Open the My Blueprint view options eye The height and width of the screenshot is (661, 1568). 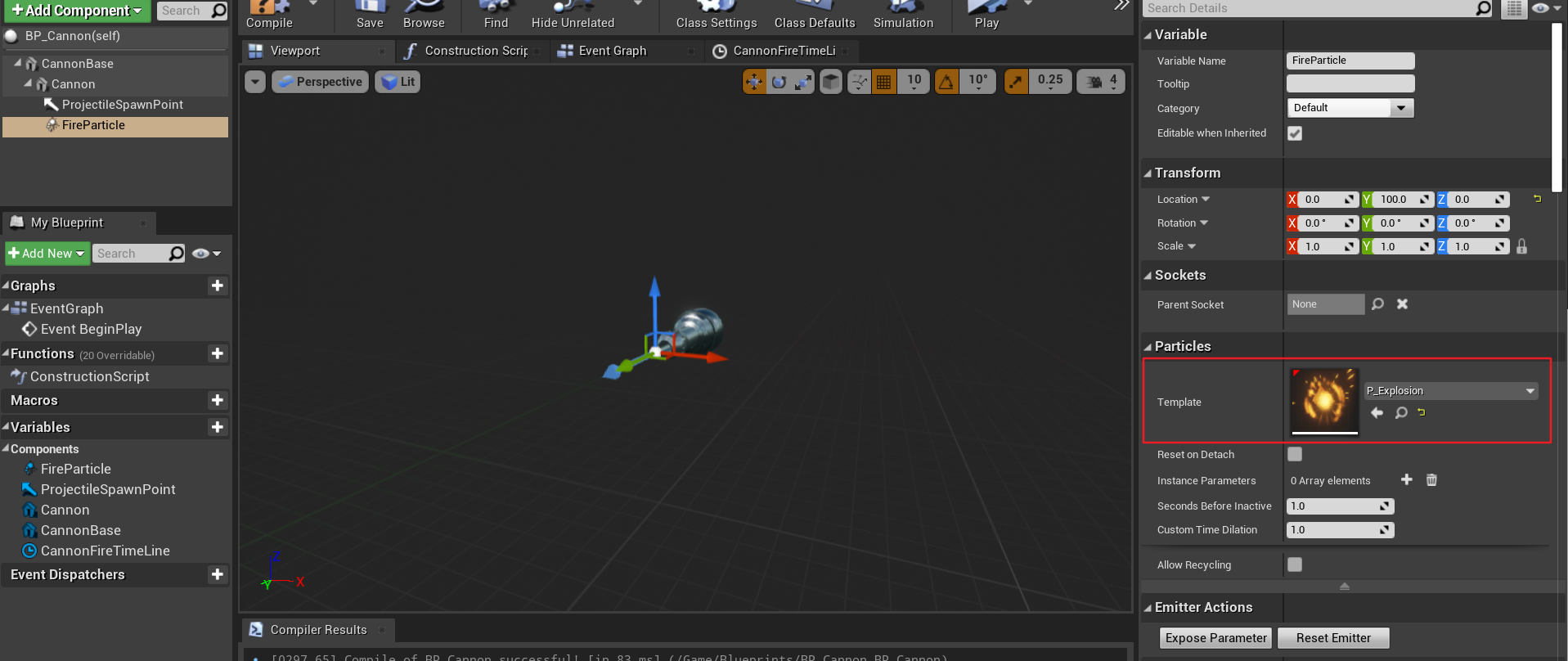206,254
